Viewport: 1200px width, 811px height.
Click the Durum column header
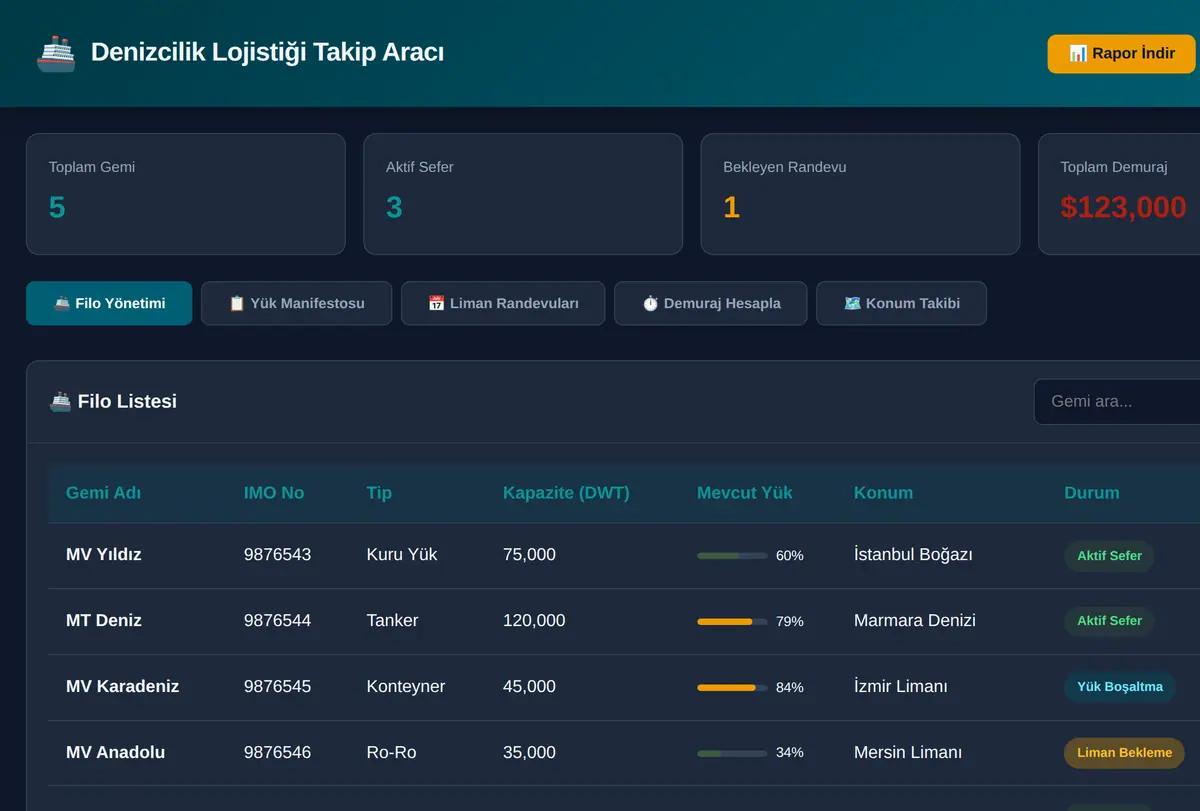pyautogui.click(x=1092, y=493)
